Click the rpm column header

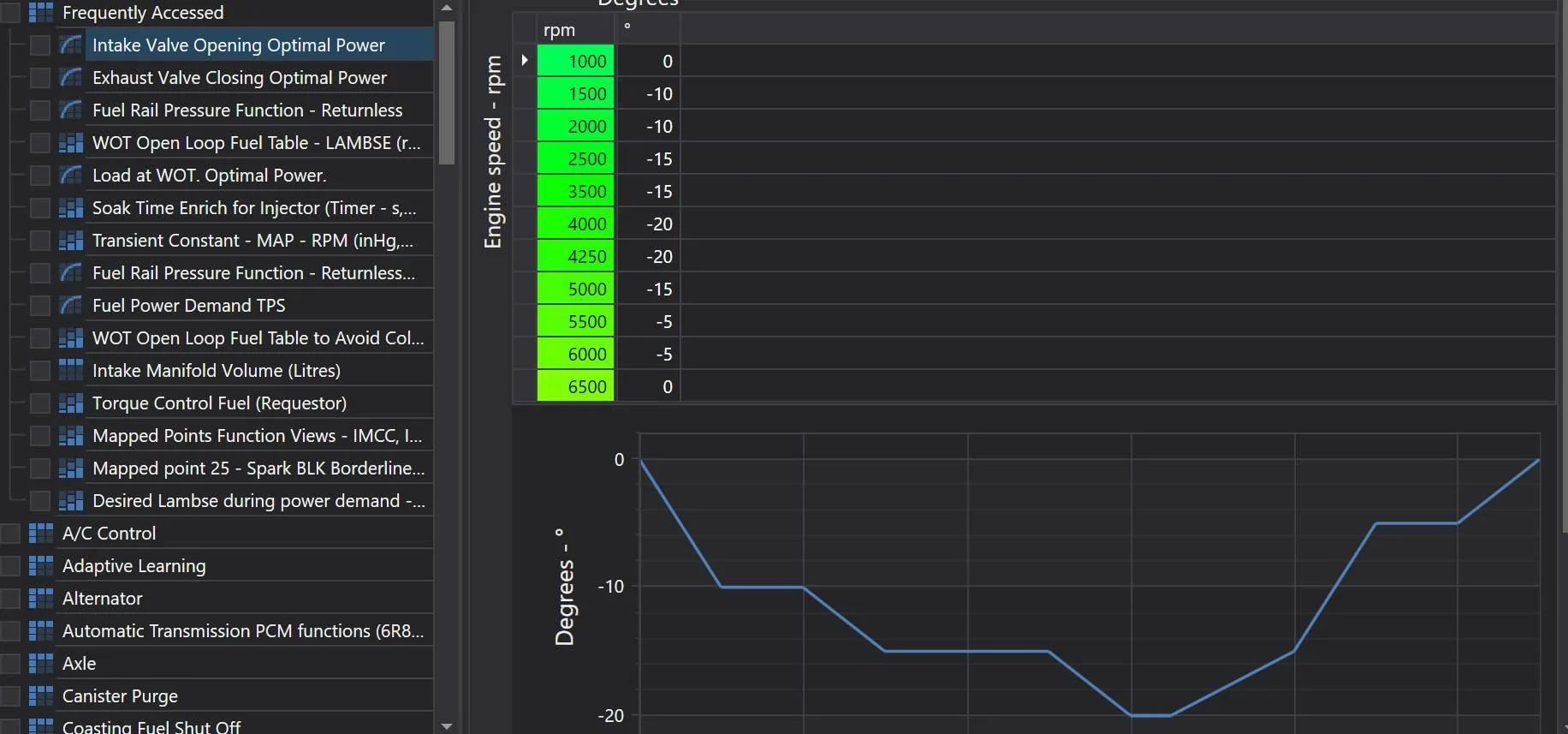pyautogui.click(x=575, y=29)
